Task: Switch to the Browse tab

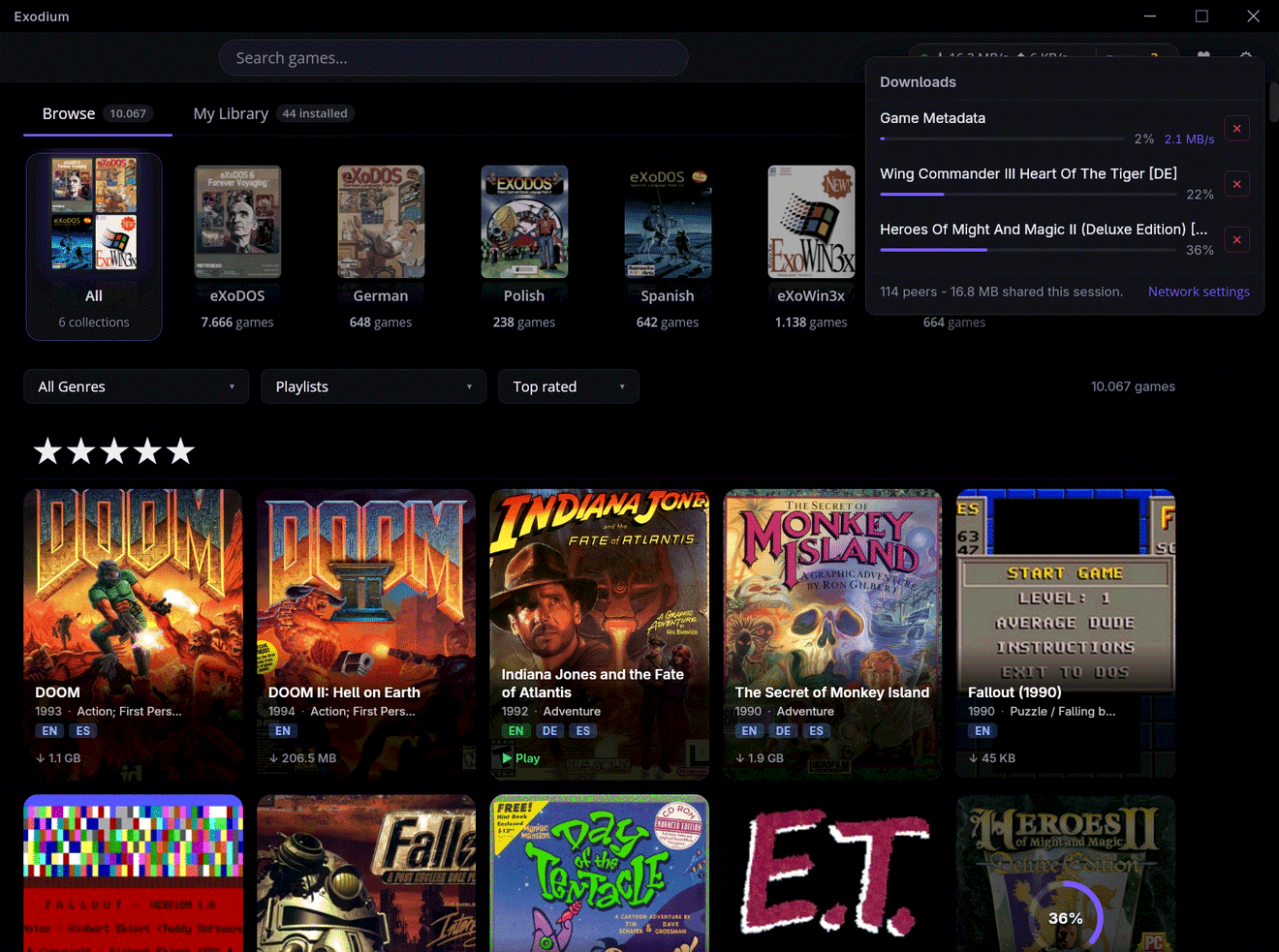Action: click(x=97, y=114)
